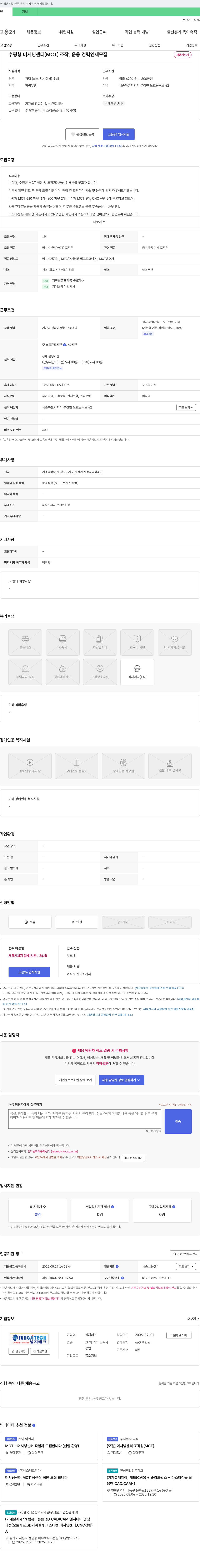This screenshot has height=1568, width=200.
Task: Click the 통근버스 benefit icon
Action: click(x=25, y=643)
